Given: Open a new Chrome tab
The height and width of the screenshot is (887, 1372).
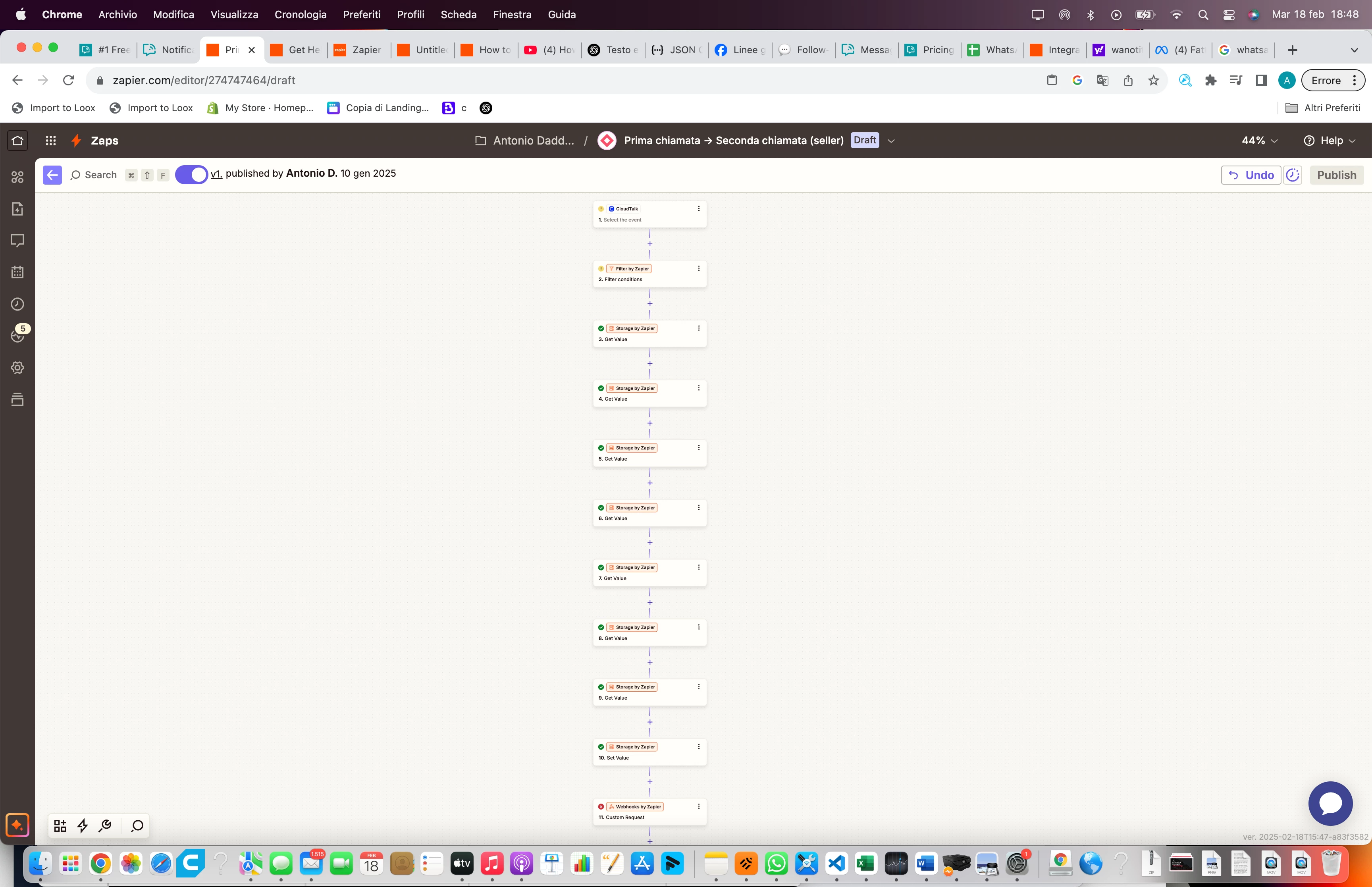Looking at the screenshot, I should [x=1292, y=50].
